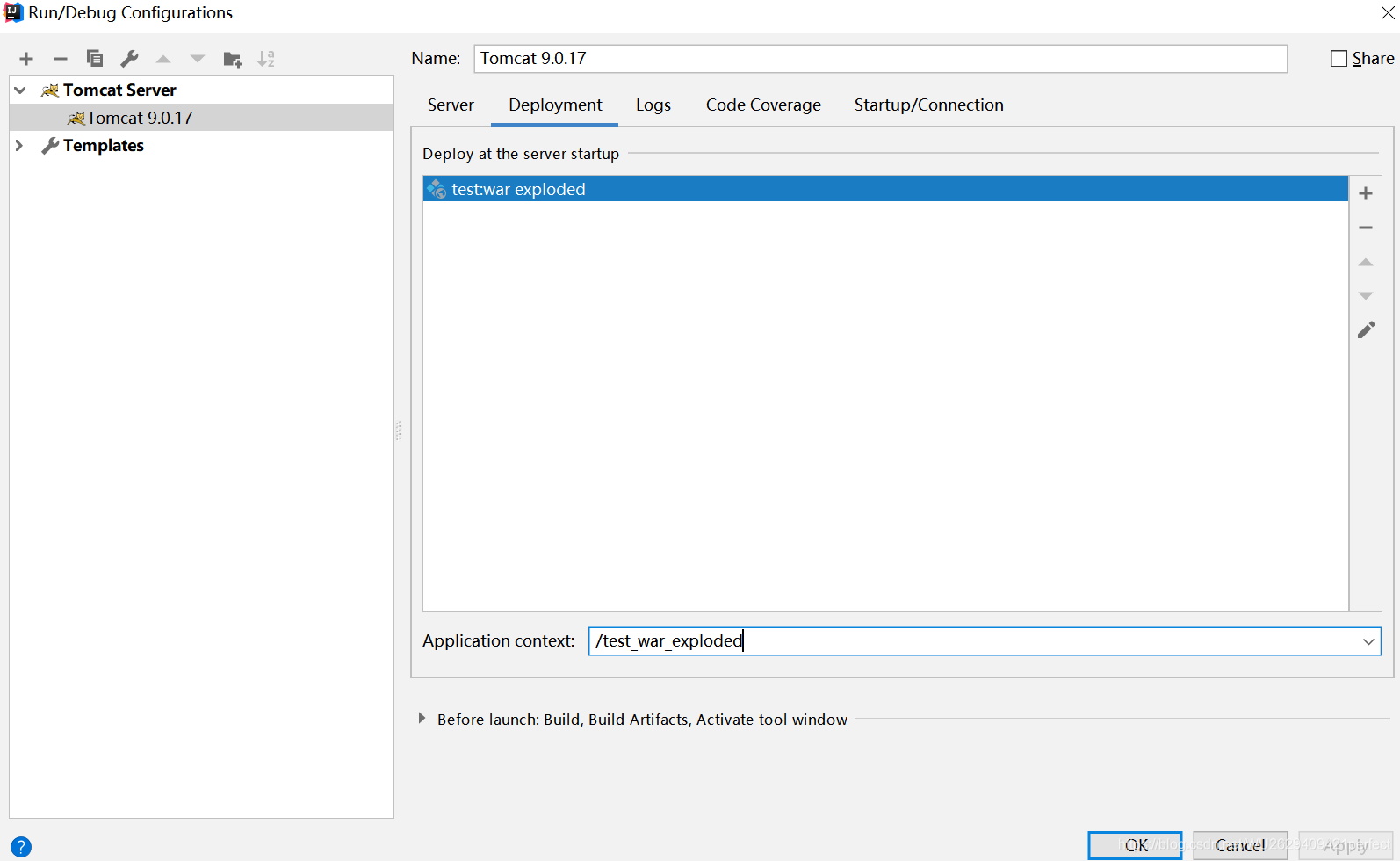Screen dimensions: 1400x861
Task: Move the artifact down in the deployment list
Action: pyautogui.click(x=1366, y=296)
